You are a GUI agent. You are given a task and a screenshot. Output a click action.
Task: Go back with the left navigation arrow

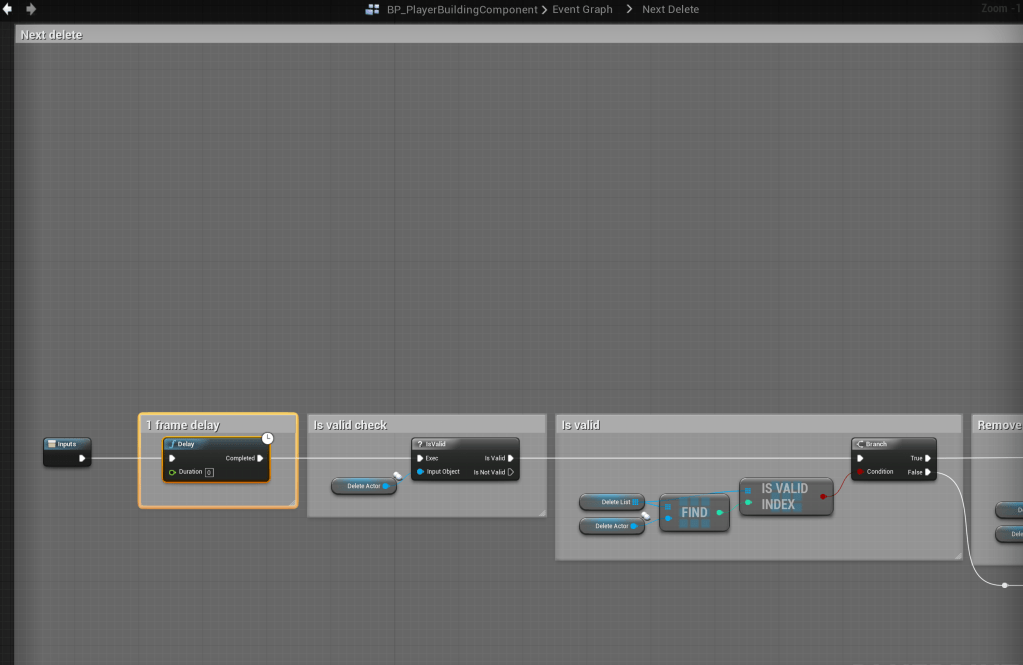[7, 9]
